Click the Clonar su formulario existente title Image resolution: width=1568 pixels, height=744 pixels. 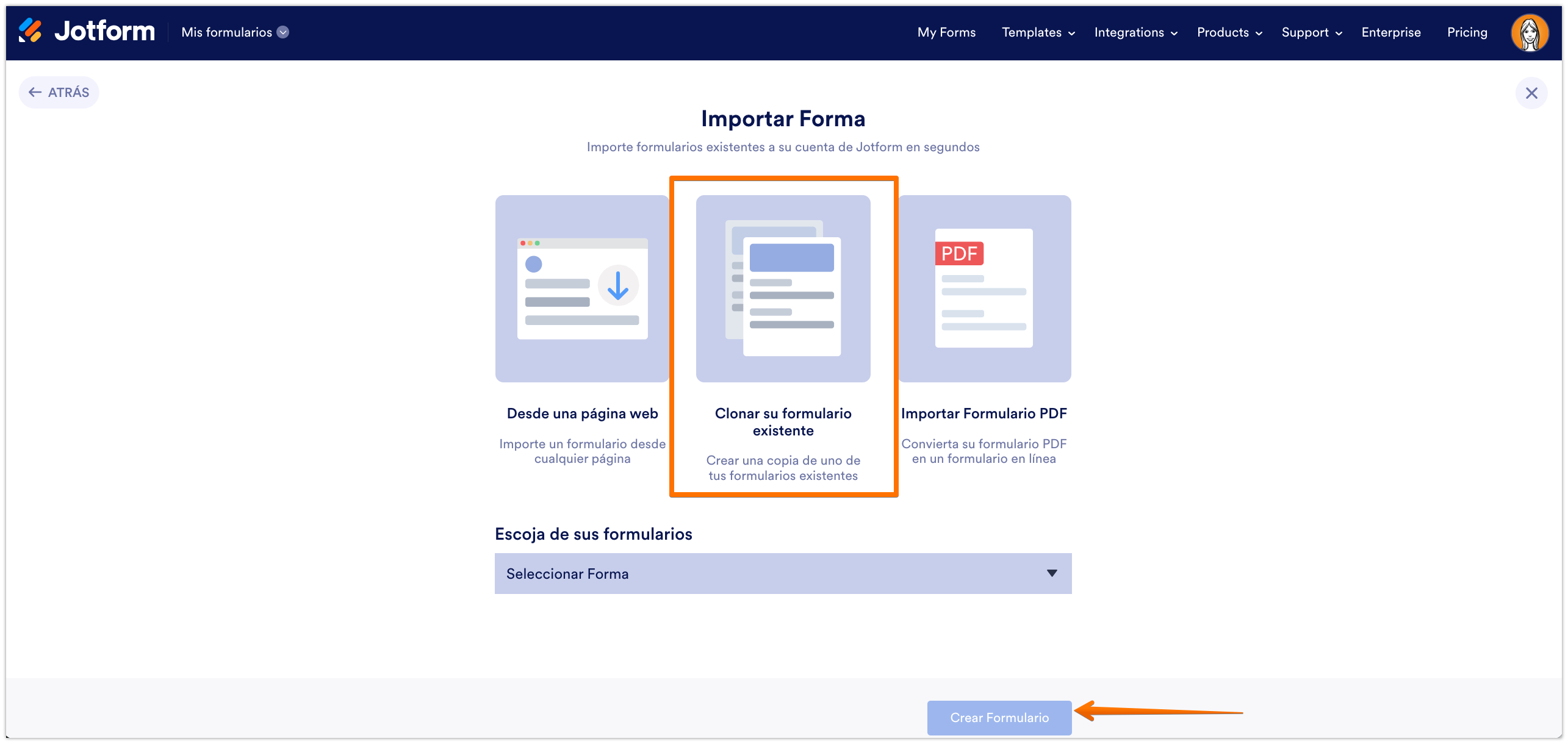[x=783, y=421]
